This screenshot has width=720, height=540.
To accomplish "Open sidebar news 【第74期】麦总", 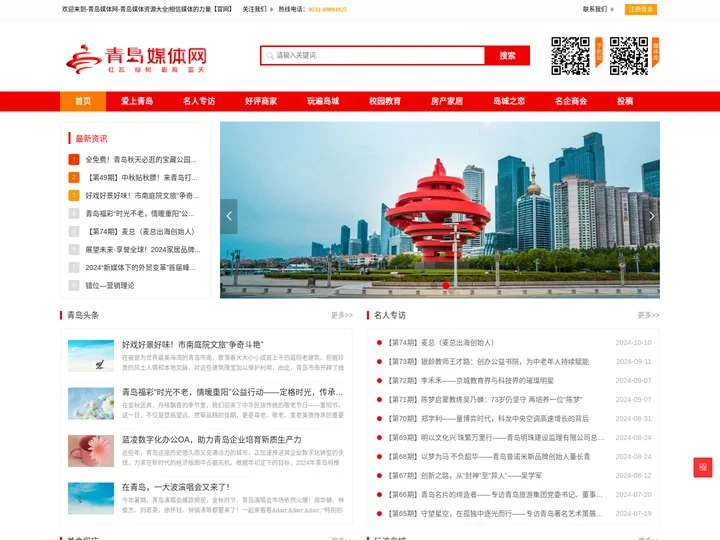I will click(140, 231).
